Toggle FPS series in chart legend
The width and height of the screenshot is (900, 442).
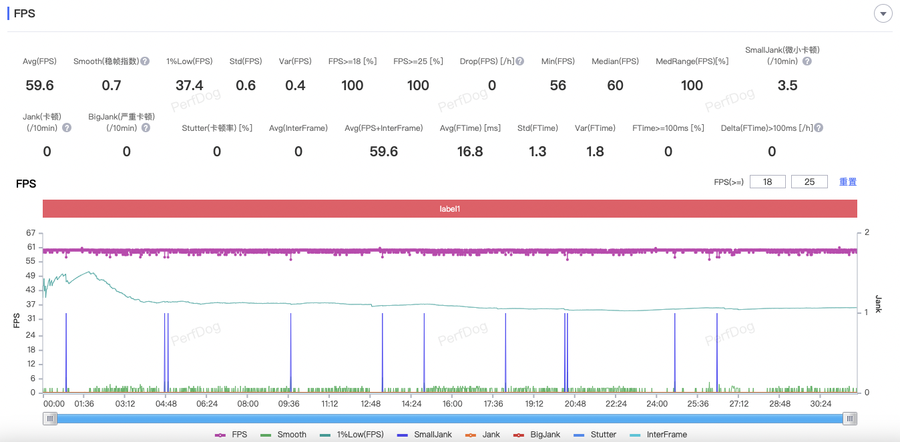(x=231, y=435)
